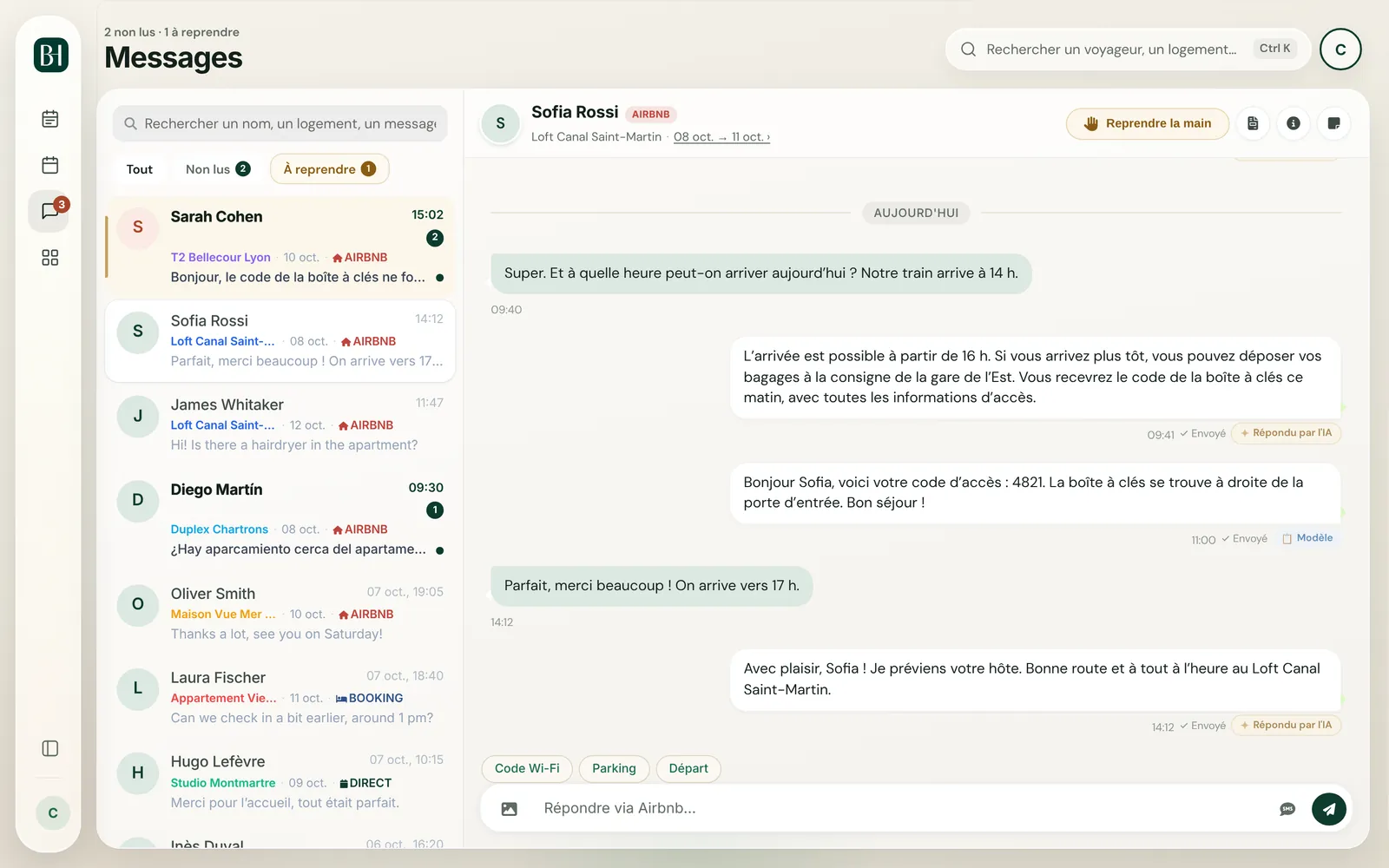Click the search magnifier in the global search bar

968,49
